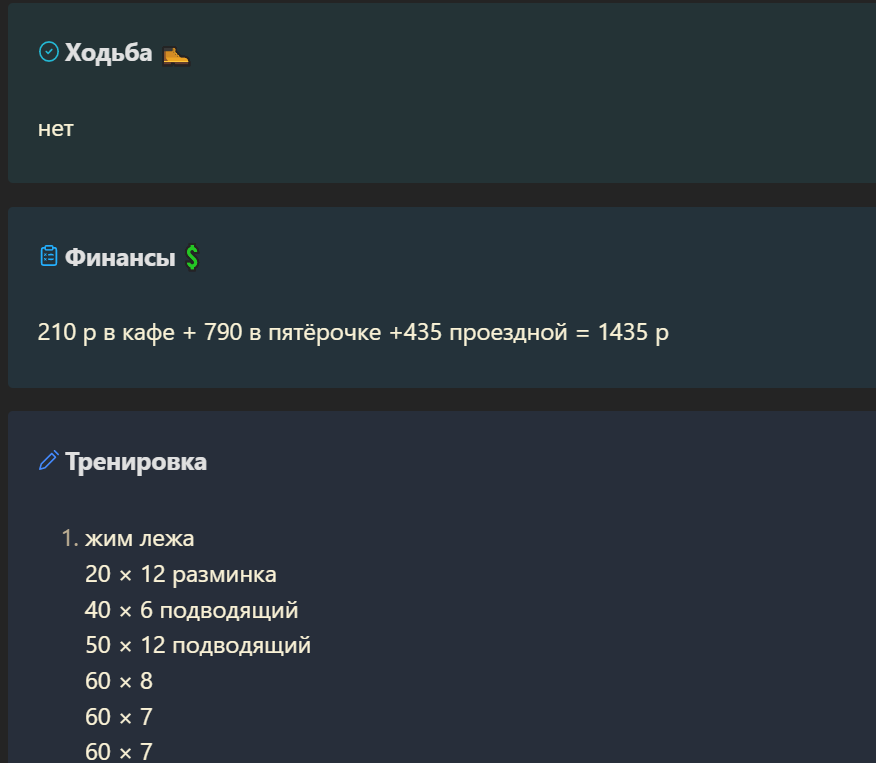876x763 pixels.
Task: Click the word пятёрочке in finances
Action: tap(325, 332)
